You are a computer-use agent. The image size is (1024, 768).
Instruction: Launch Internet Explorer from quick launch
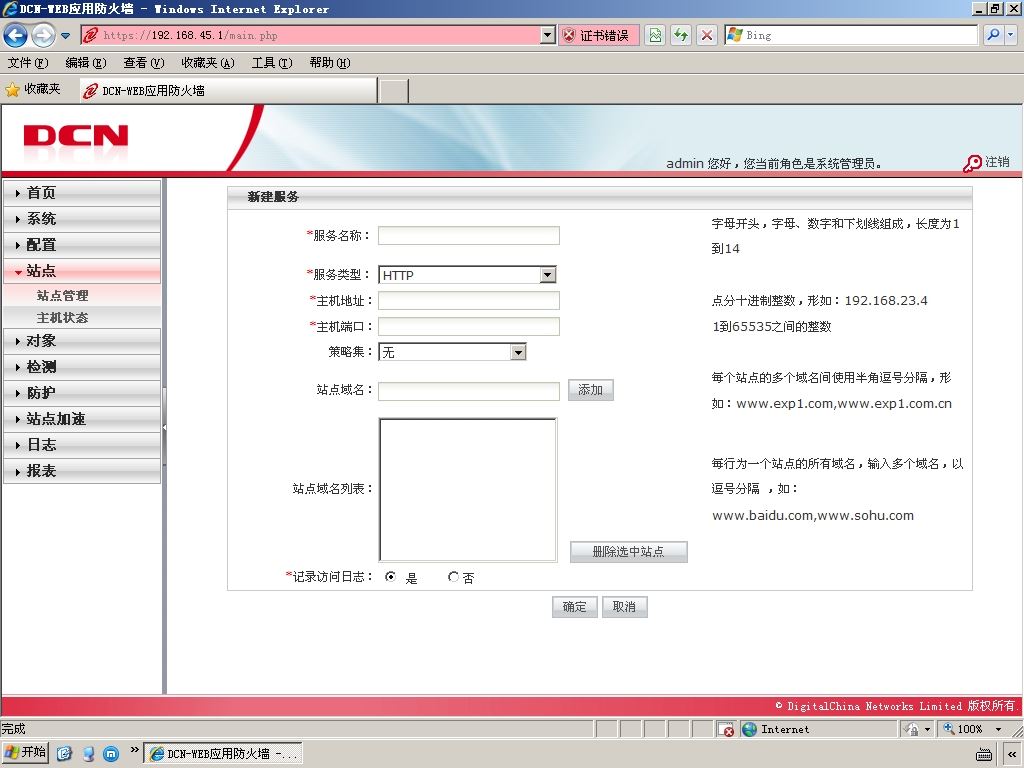(64, 754)
